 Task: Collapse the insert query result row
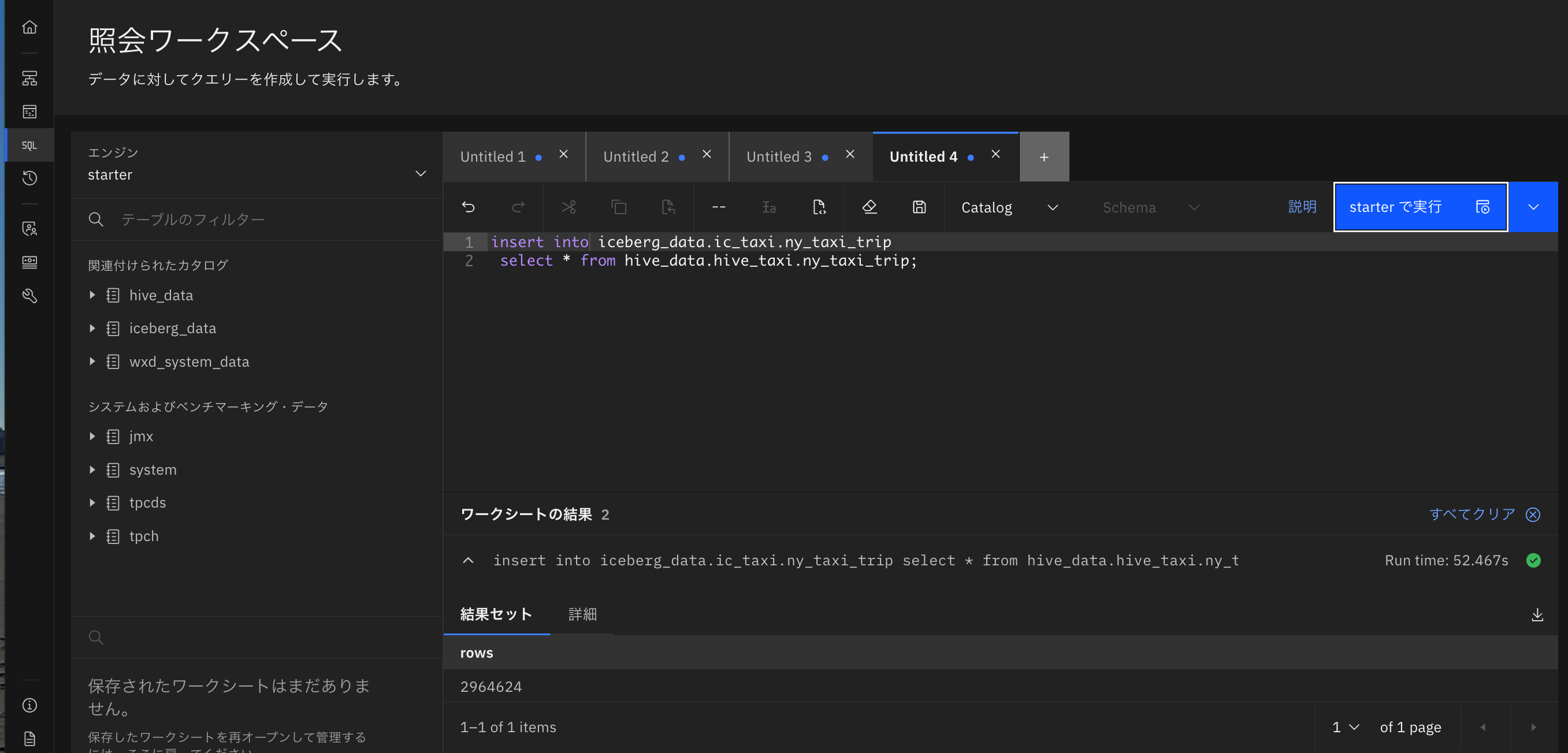[467, 560]
